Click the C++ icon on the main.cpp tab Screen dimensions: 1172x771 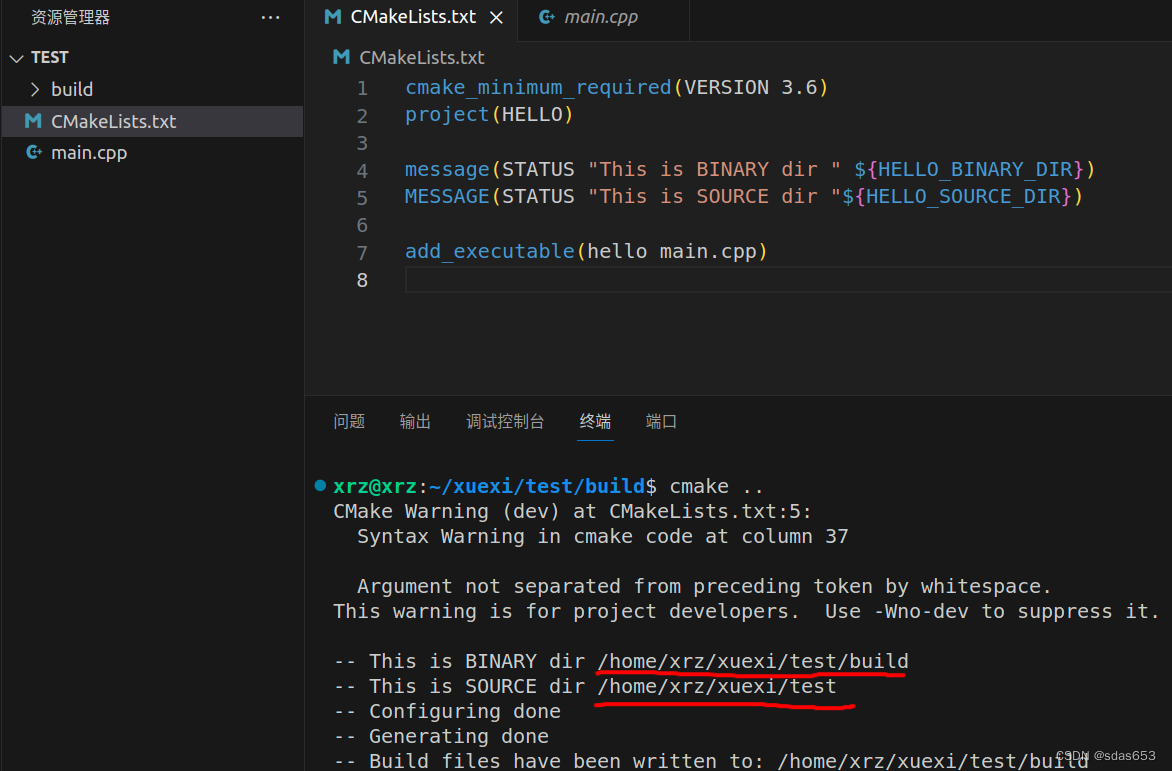(546, 17)
